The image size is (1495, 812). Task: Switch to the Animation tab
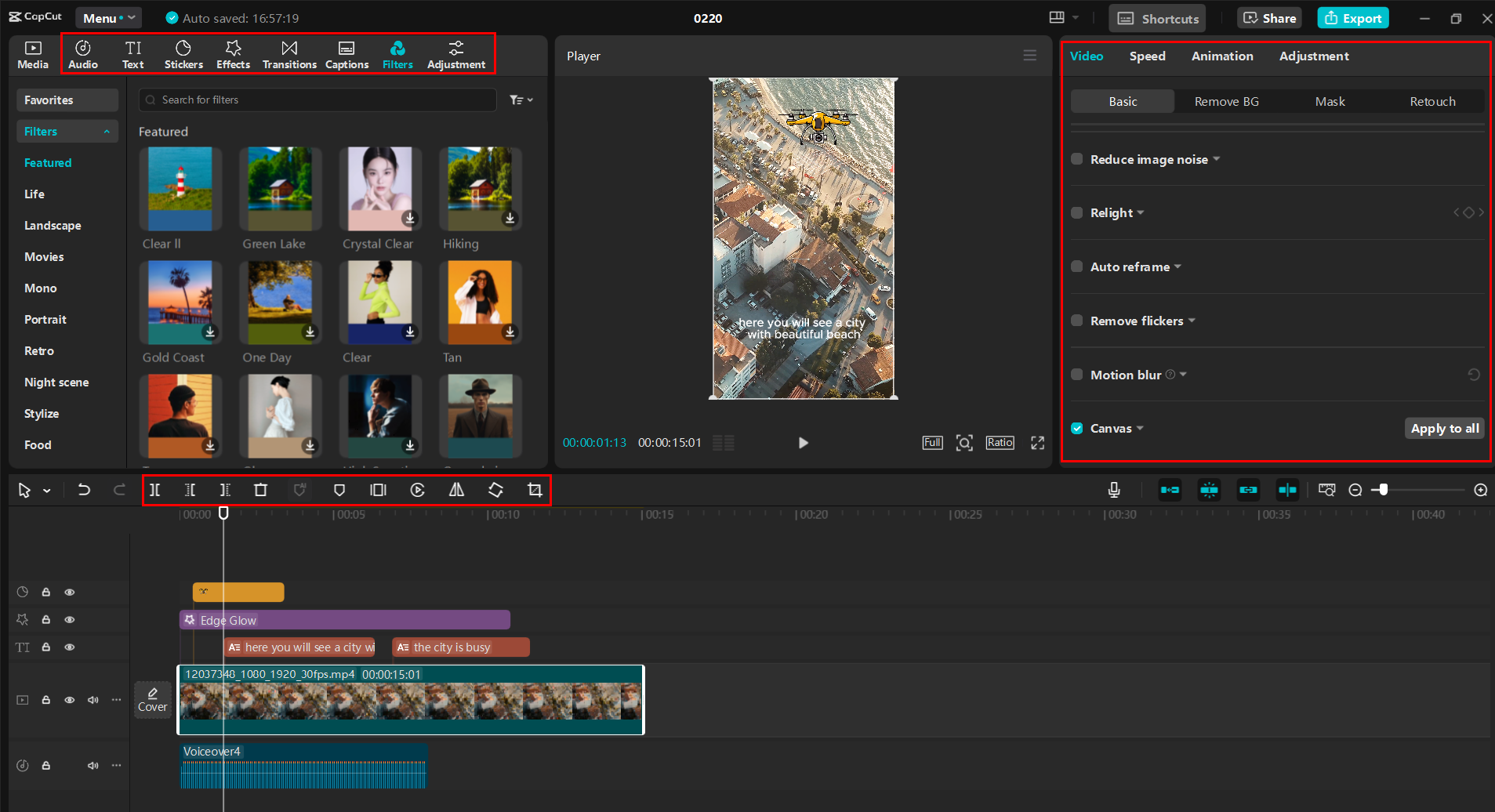tap(1221, 56)
